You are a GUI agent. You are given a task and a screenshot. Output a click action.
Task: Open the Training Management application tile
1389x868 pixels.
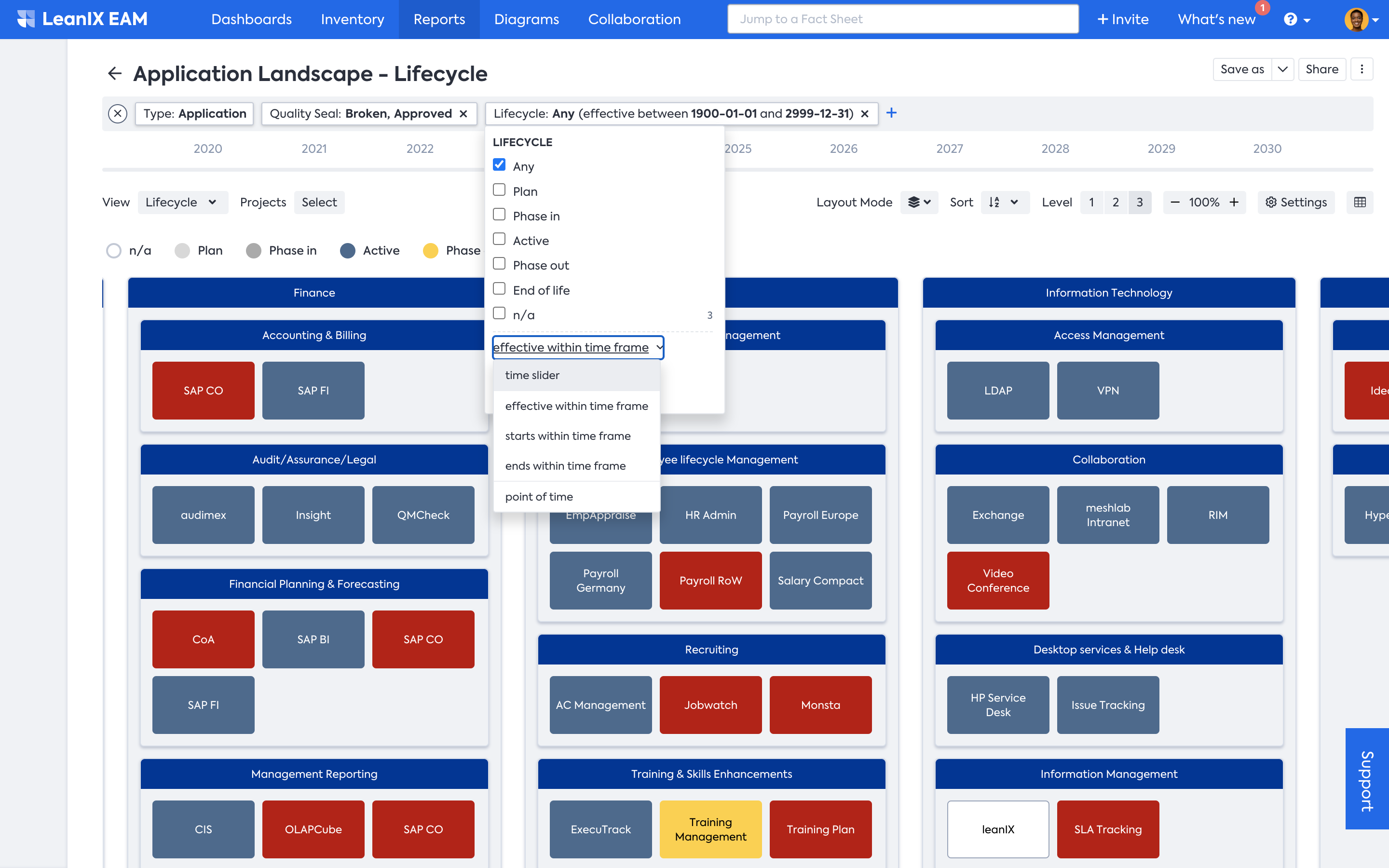pos(710,829)
